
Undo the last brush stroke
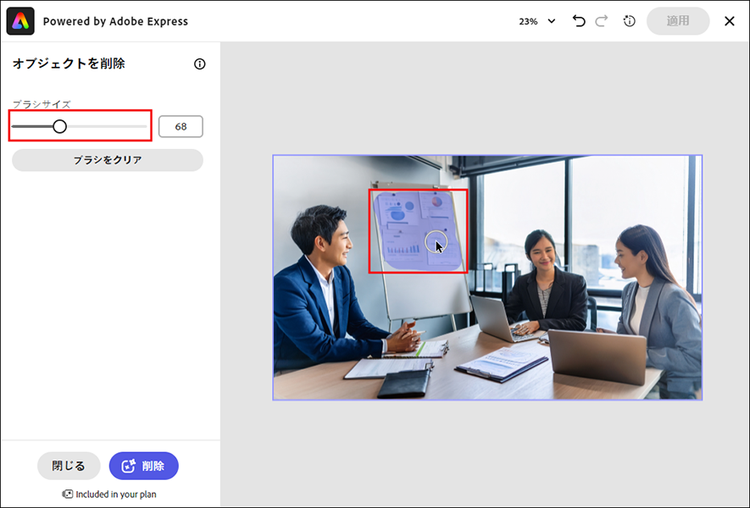click(579, 21)
